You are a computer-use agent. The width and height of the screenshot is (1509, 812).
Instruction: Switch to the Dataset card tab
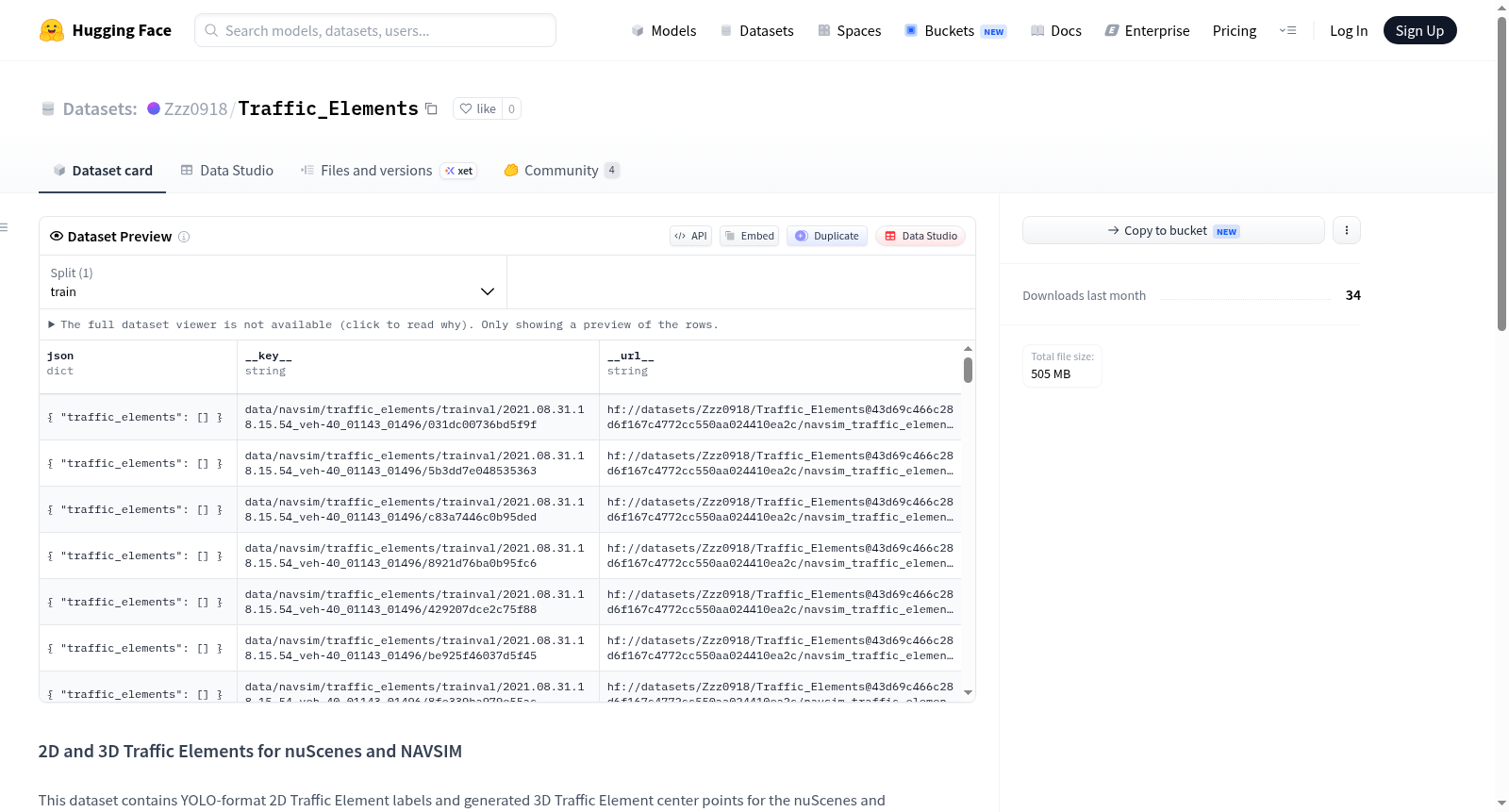(102, 171)
